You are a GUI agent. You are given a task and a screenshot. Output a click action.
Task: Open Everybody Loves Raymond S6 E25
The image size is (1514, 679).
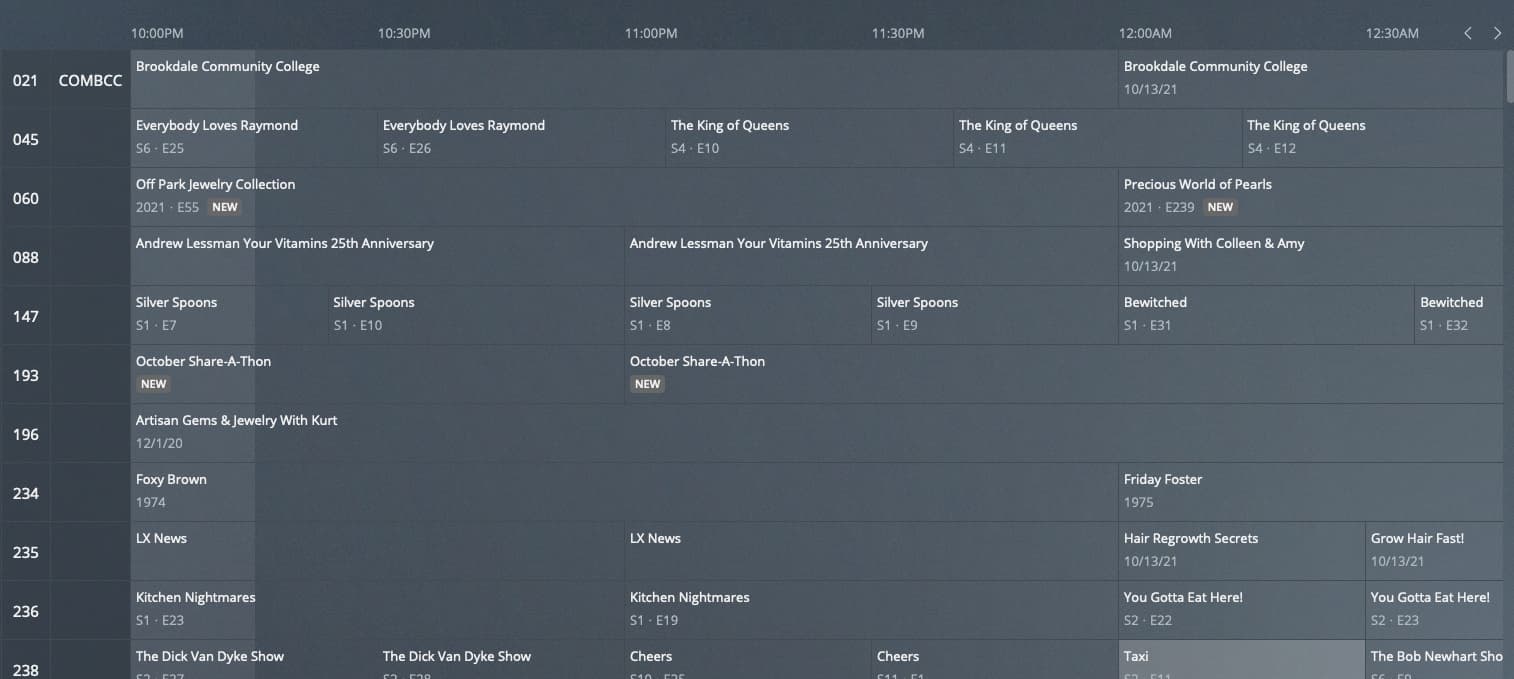coord(254,139)
